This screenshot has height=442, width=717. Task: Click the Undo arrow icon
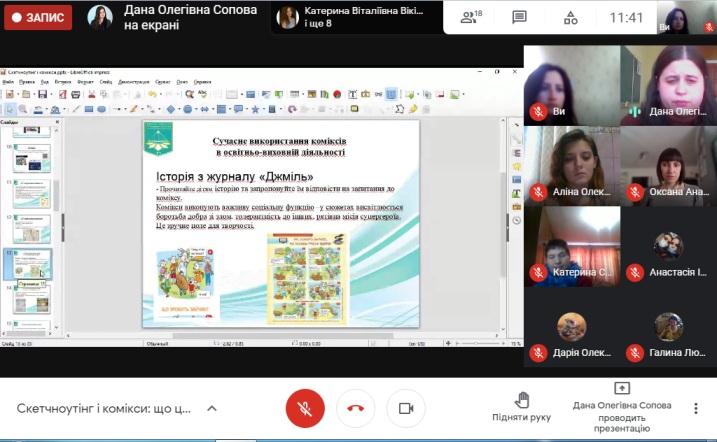pos(152,94)
